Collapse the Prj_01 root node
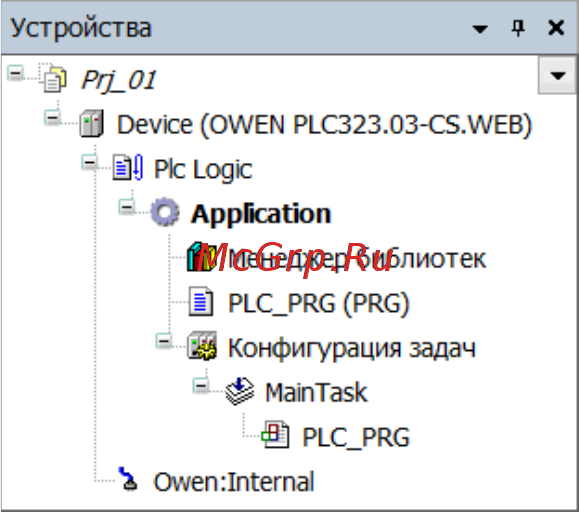The image size is (579, 512). (x=16, y=73)
